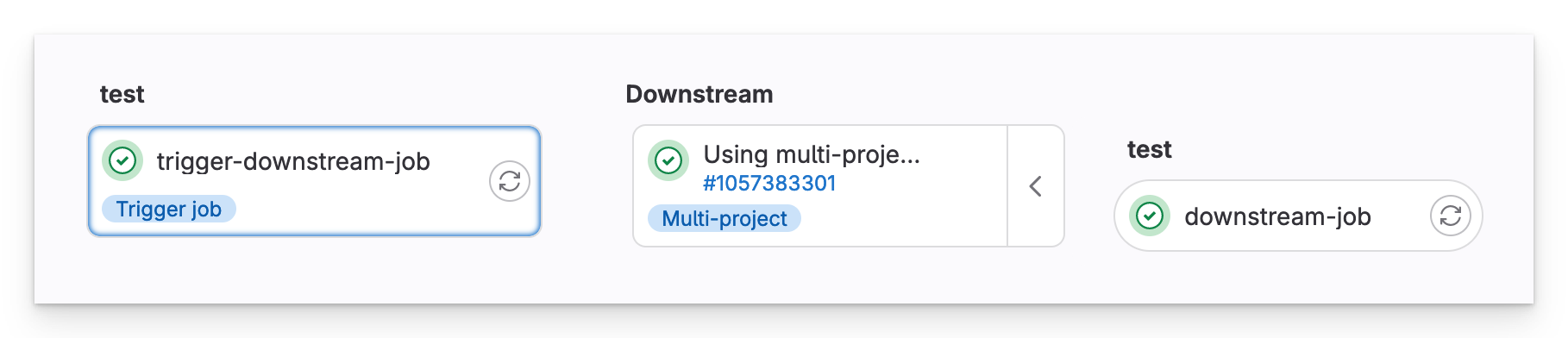Select the Downstream column heading
1568x338 pixels.
[699, 94]
